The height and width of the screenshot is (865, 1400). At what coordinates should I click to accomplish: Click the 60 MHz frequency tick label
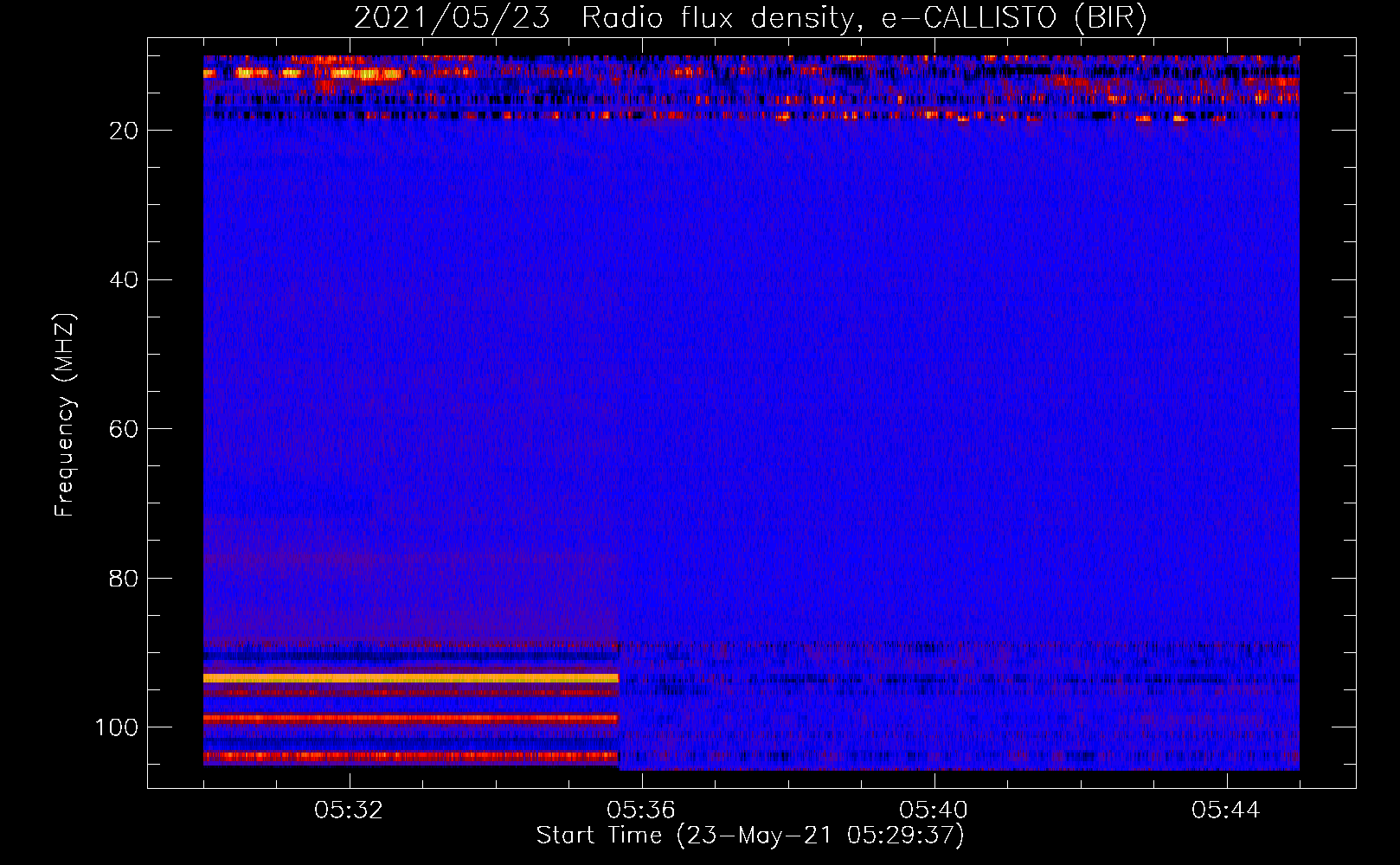tap(124, 429)
